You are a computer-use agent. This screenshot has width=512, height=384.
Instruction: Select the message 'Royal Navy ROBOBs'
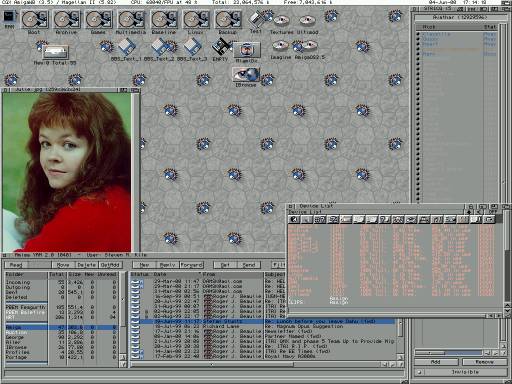coord(263,356)
